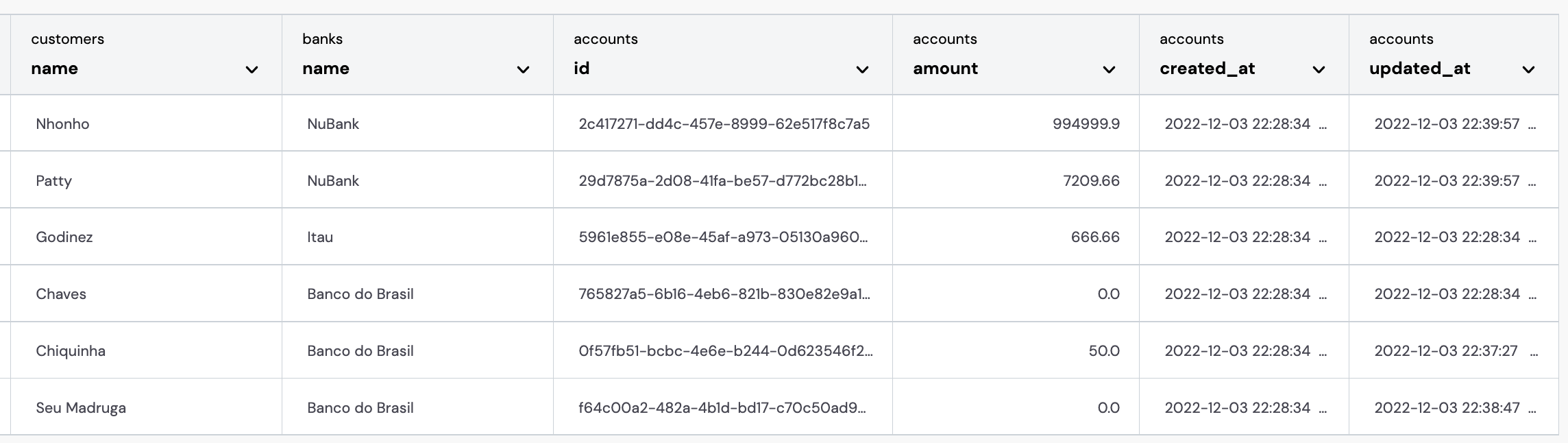
Task: Expand the updated_at column options
Action: tap(1527, 70)
